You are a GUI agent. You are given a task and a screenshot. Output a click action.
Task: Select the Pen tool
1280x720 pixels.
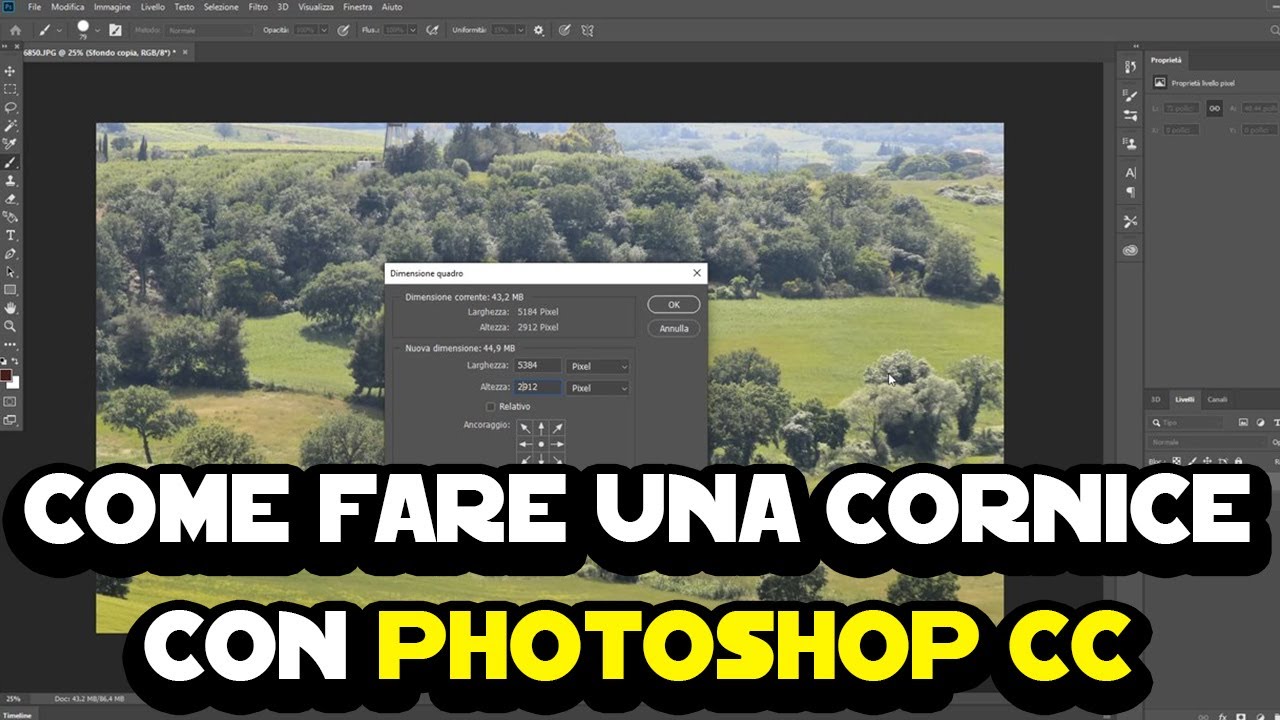coord(11,253)
